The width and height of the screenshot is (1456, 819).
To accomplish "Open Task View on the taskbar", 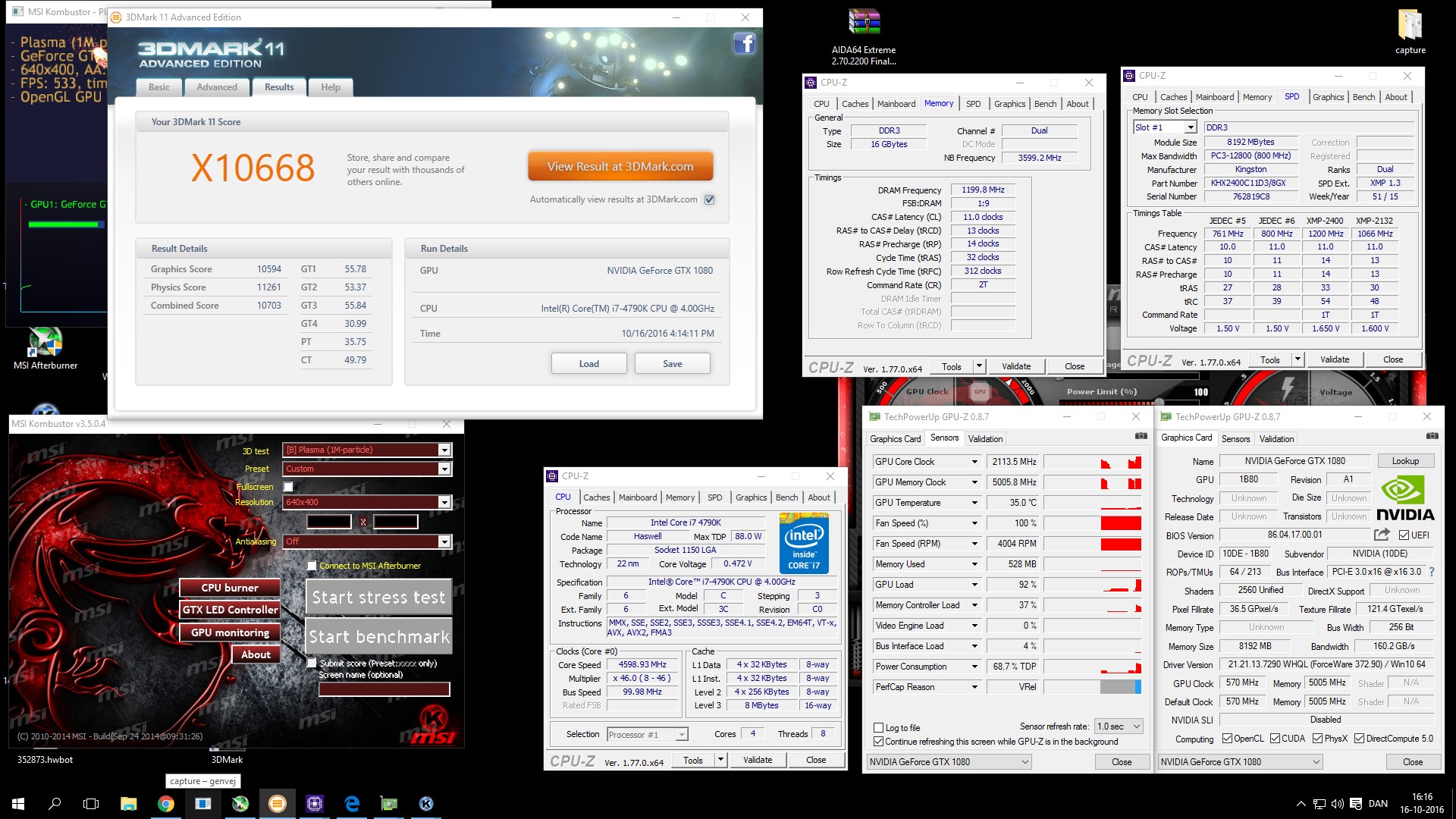I will pos(91,803).
